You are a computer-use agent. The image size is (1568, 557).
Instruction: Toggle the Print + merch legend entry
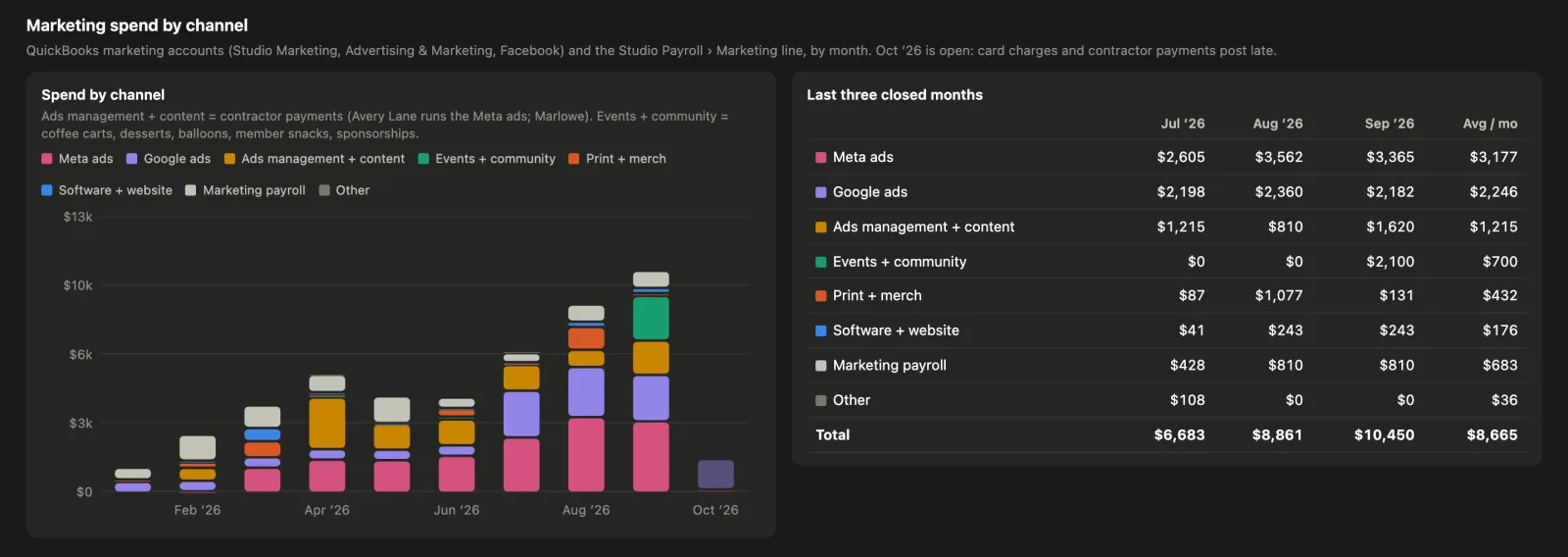pyautogui.click(x=617, y=159)
